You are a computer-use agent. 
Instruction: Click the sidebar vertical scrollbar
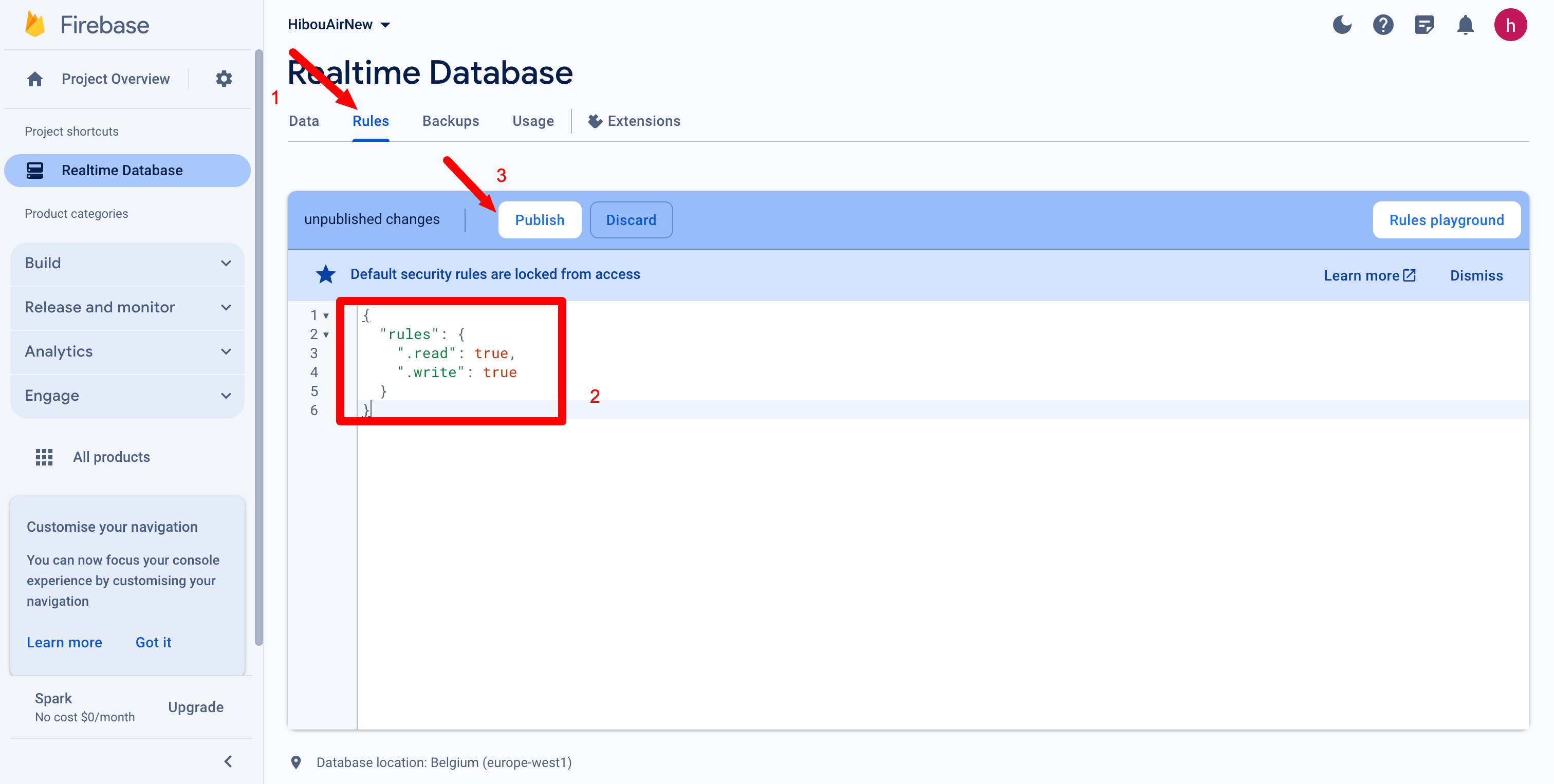259,347
